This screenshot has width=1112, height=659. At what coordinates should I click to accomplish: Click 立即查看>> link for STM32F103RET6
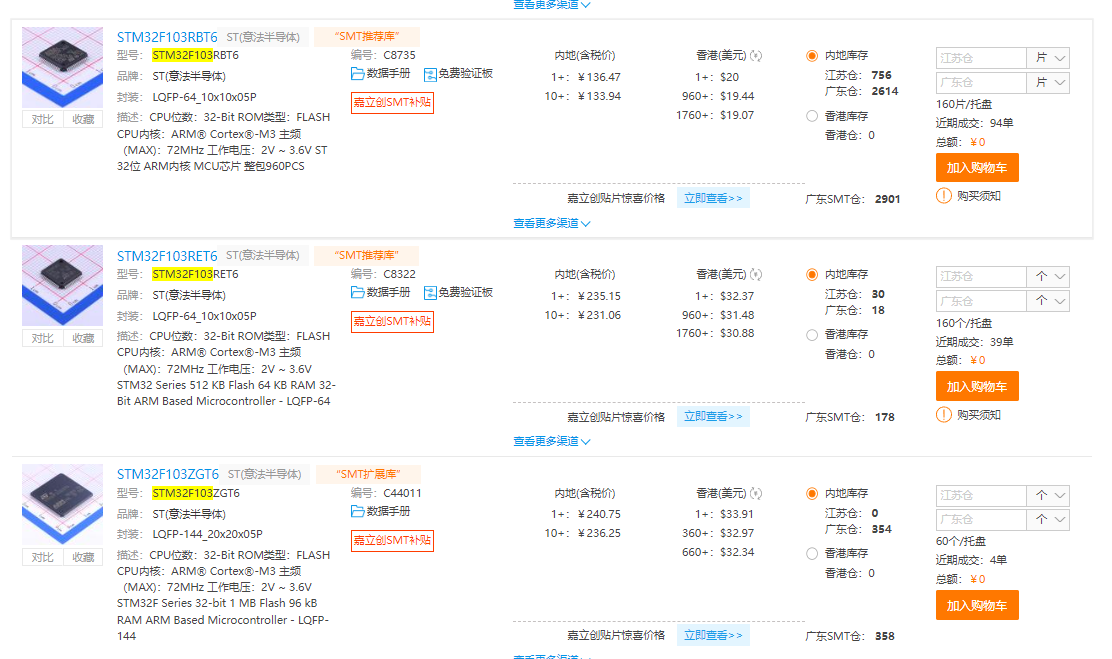pos(713,417)
